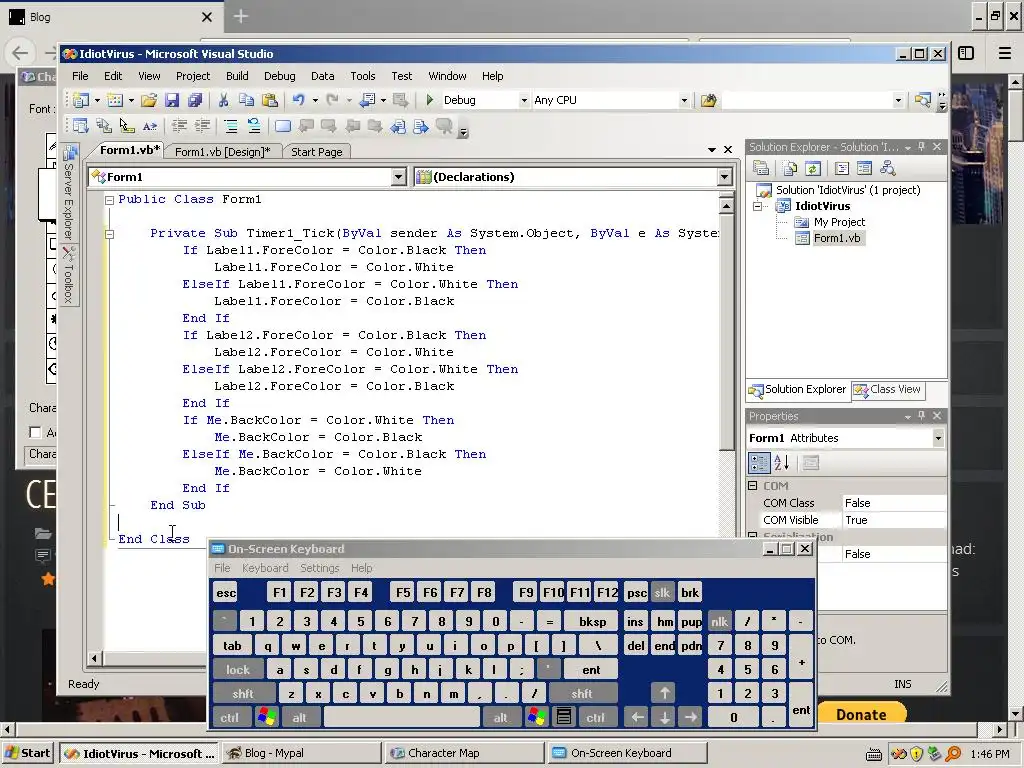
Task: Click the Navigate Backward icon
Action: 368,100
